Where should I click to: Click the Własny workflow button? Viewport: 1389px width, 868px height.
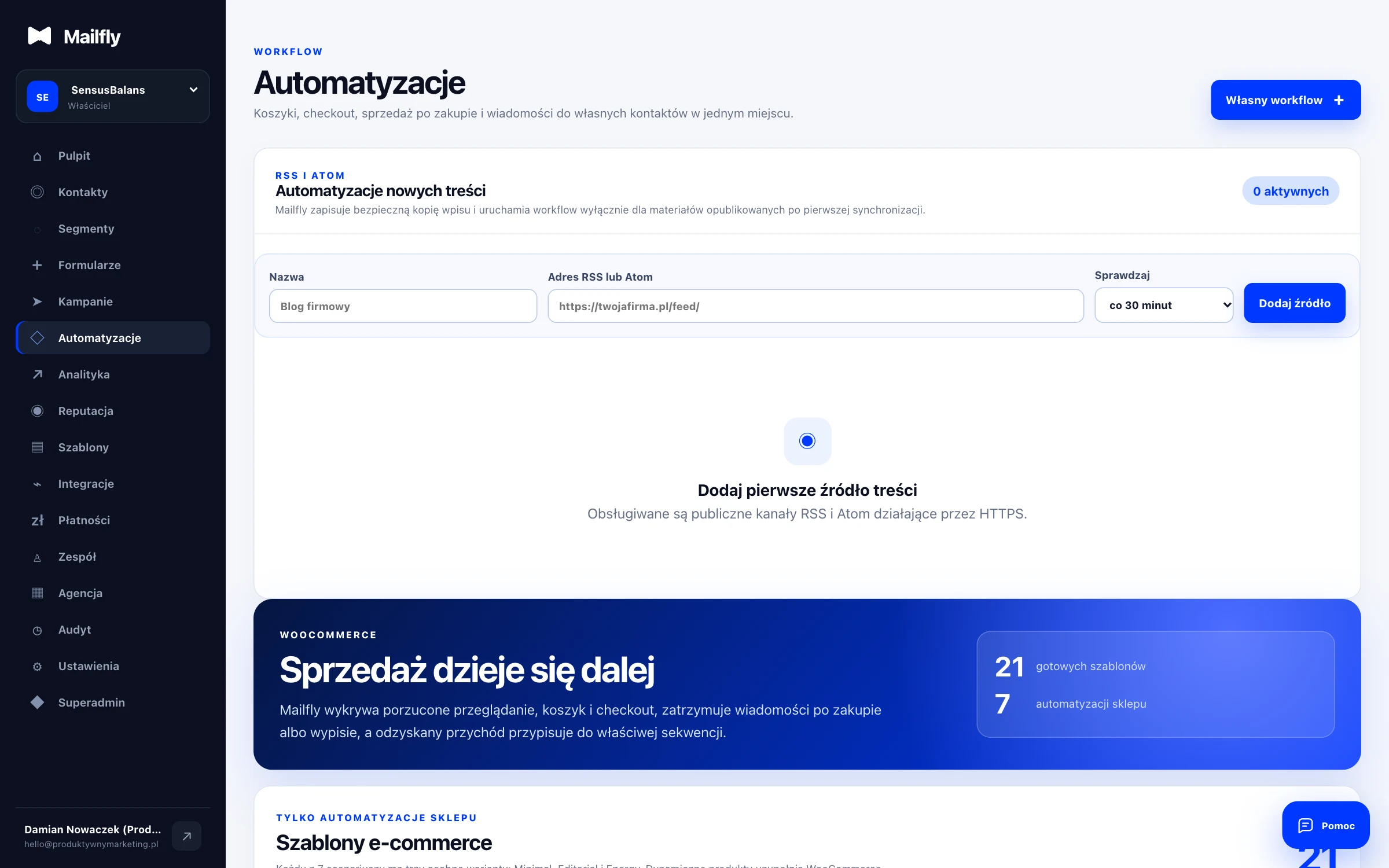1285,100
